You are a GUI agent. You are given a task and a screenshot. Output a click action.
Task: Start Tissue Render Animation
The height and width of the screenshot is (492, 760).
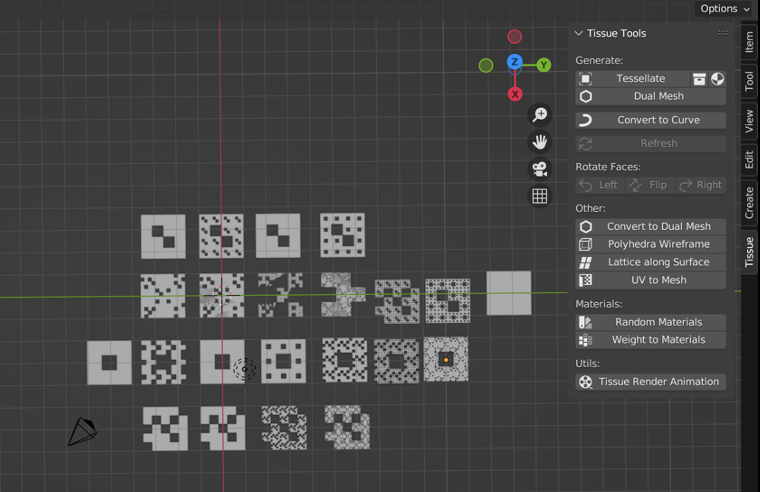(x=650, y=382)
